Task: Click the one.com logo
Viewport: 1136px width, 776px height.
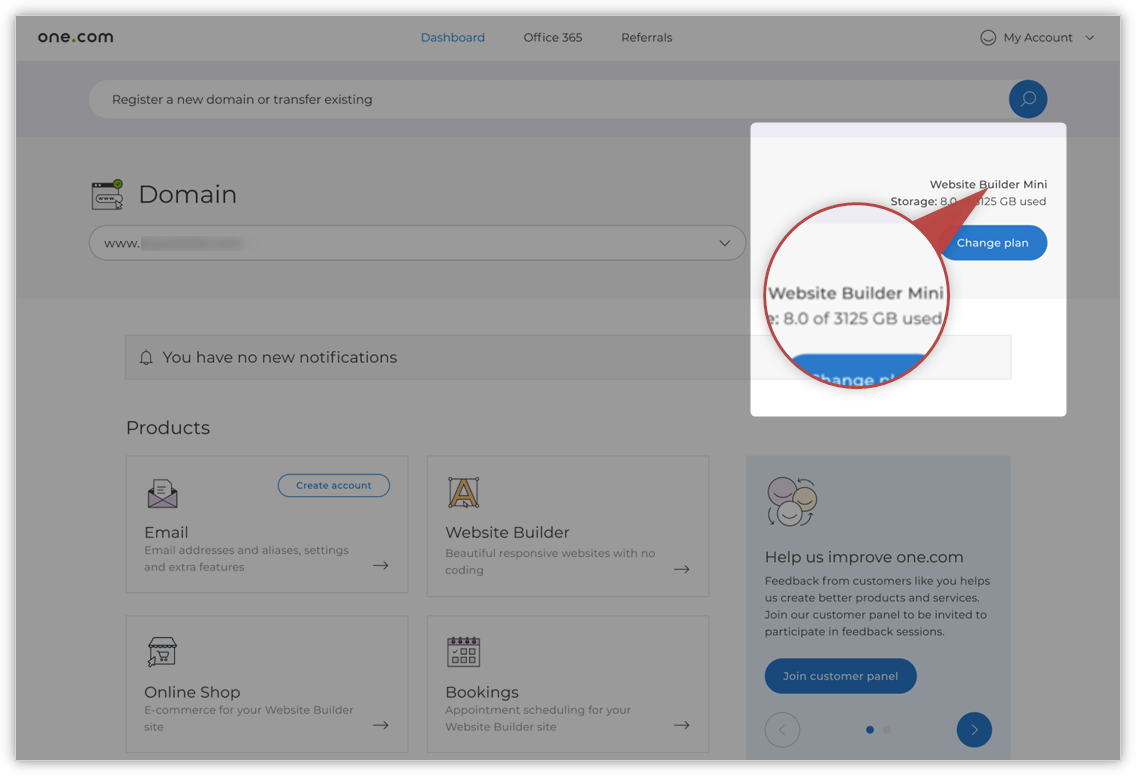Action: coord(75,37)
